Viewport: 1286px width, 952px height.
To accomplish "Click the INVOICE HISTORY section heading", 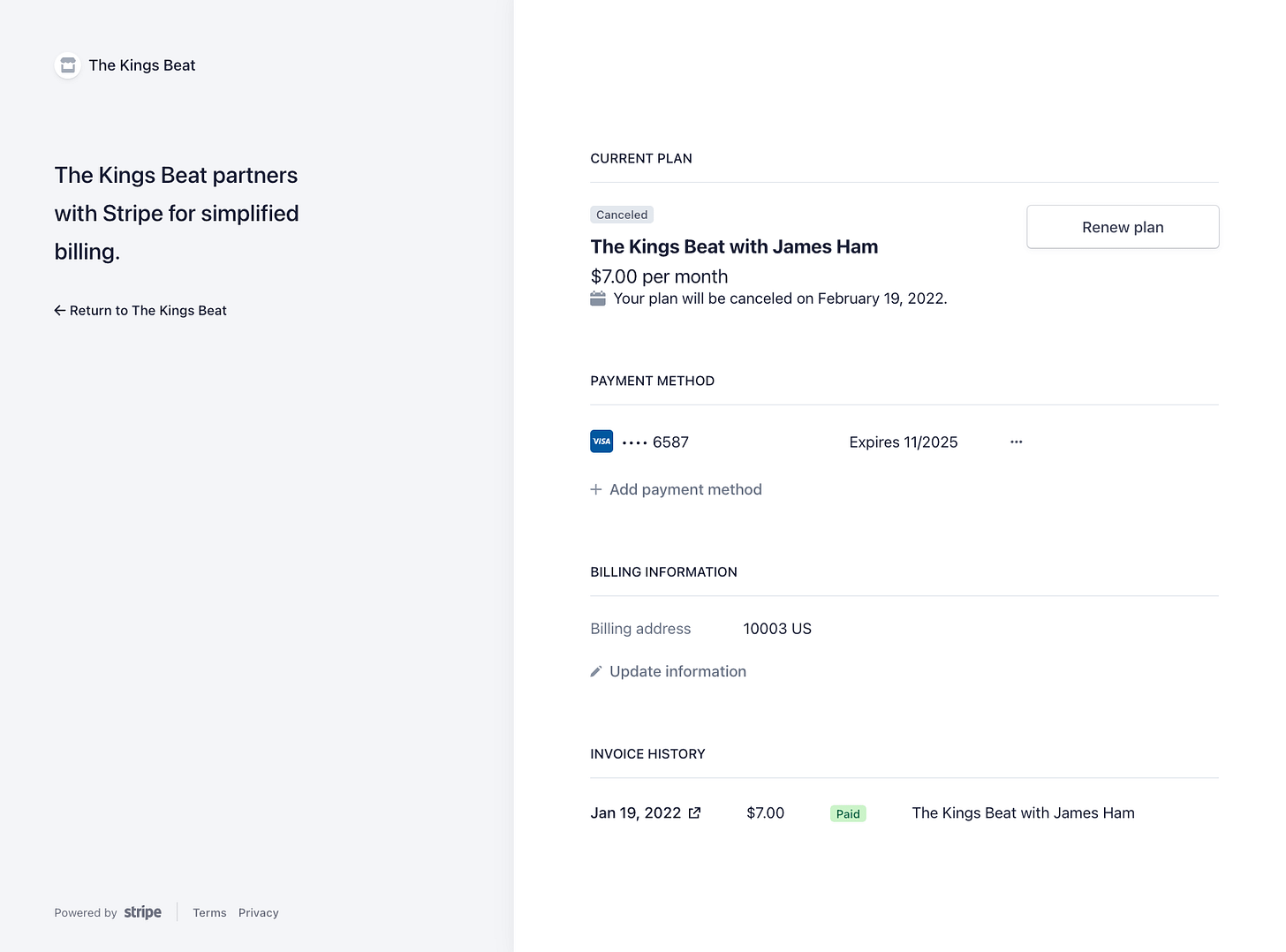I will click(648, 754).
